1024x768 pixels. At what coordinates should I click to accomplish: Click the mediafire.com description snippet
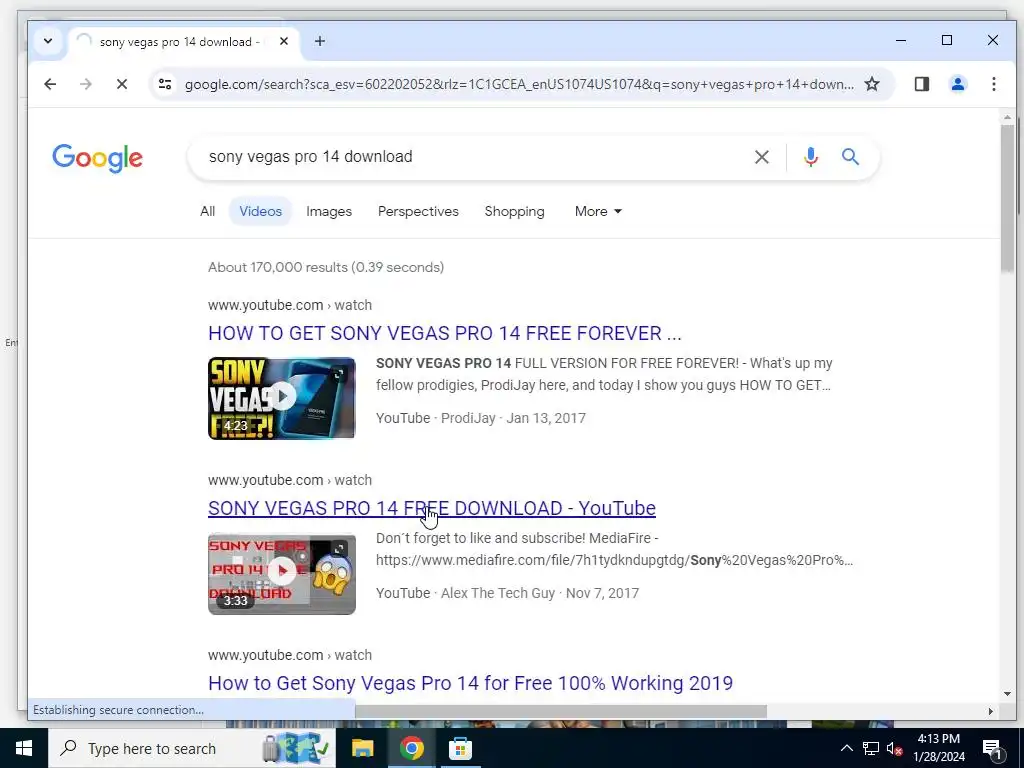615,549
